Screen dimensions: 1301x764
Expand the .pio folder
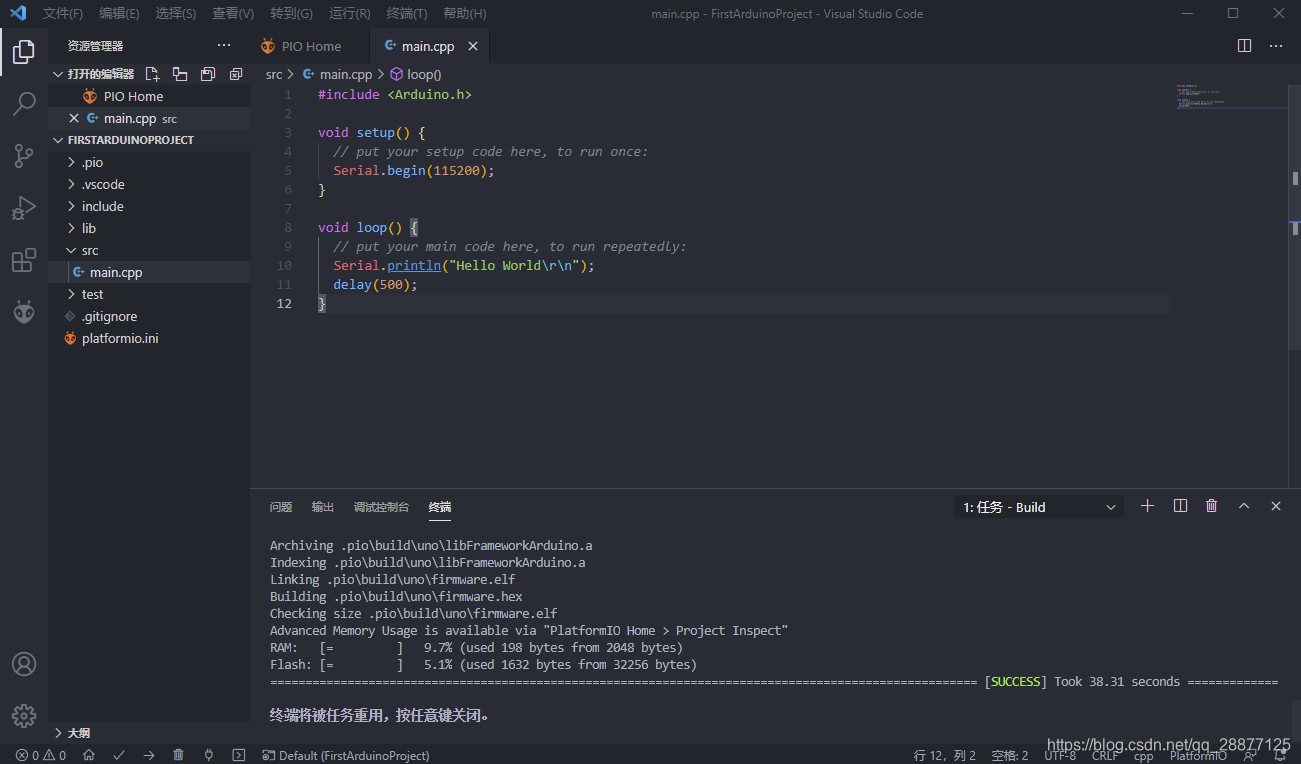pyautogui.click(x=71, y=162)
